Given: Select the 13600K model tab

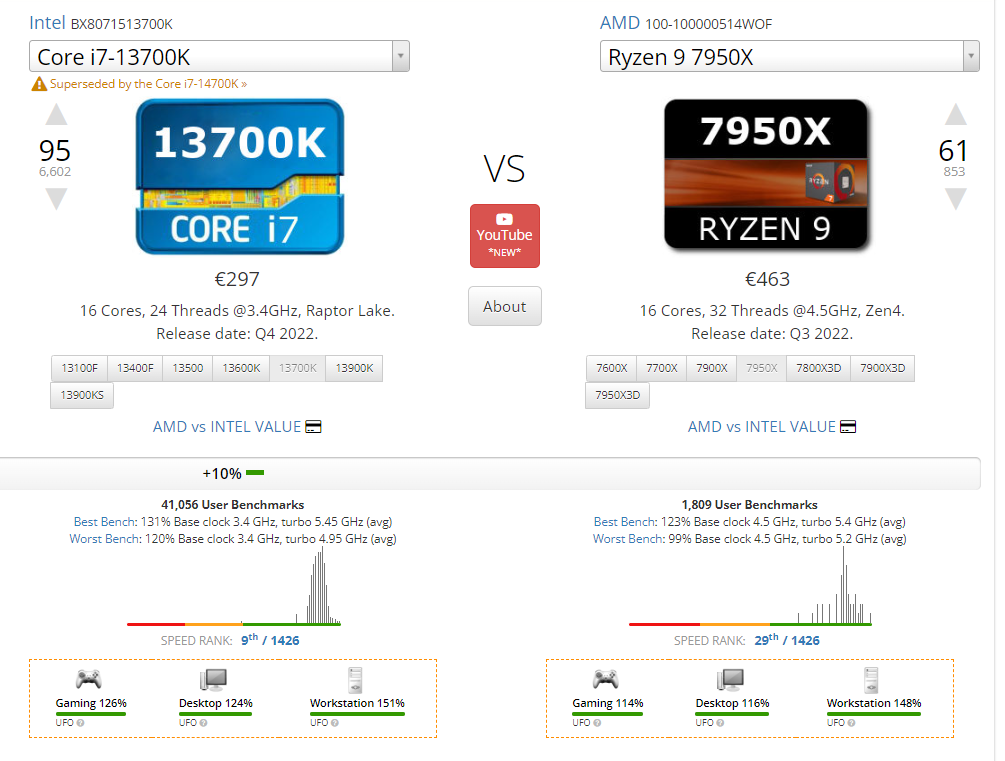Looking at the screenshot, I should pyautogui.click(x=242, y=368).
